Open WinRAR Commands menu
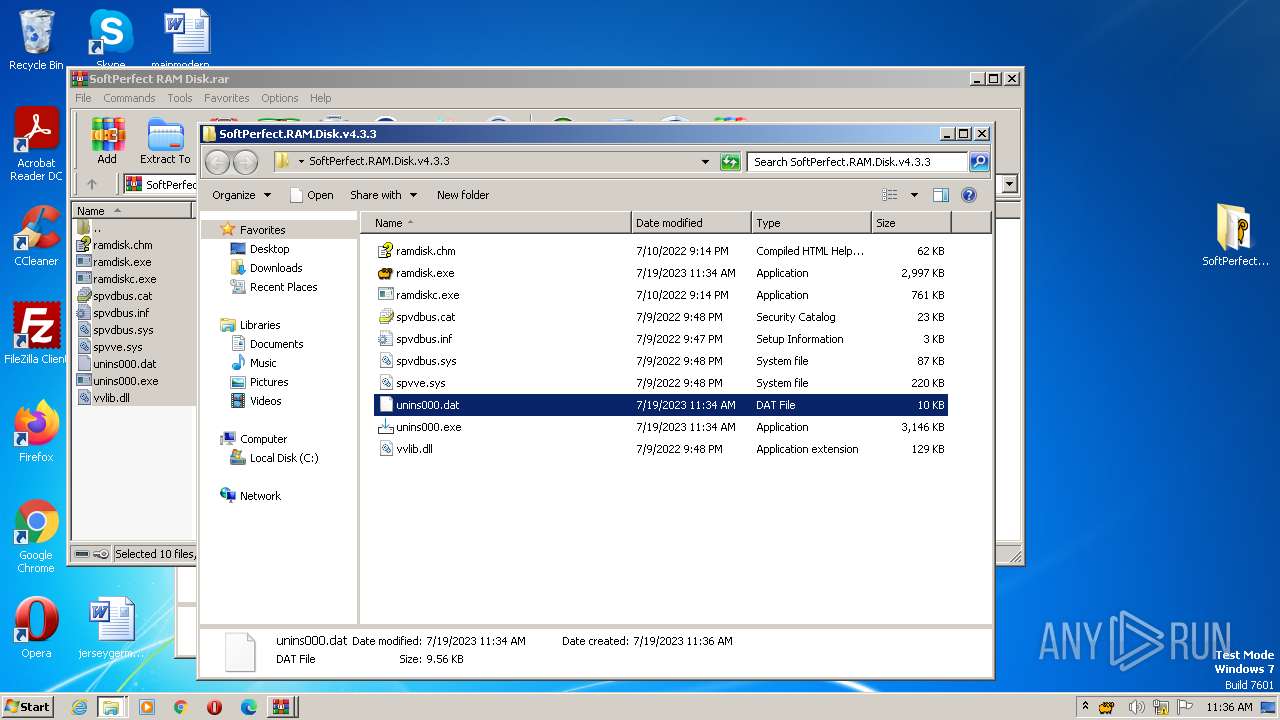Image resolution: width=1280 pixels, height=720 pixels. click(129, 98)
